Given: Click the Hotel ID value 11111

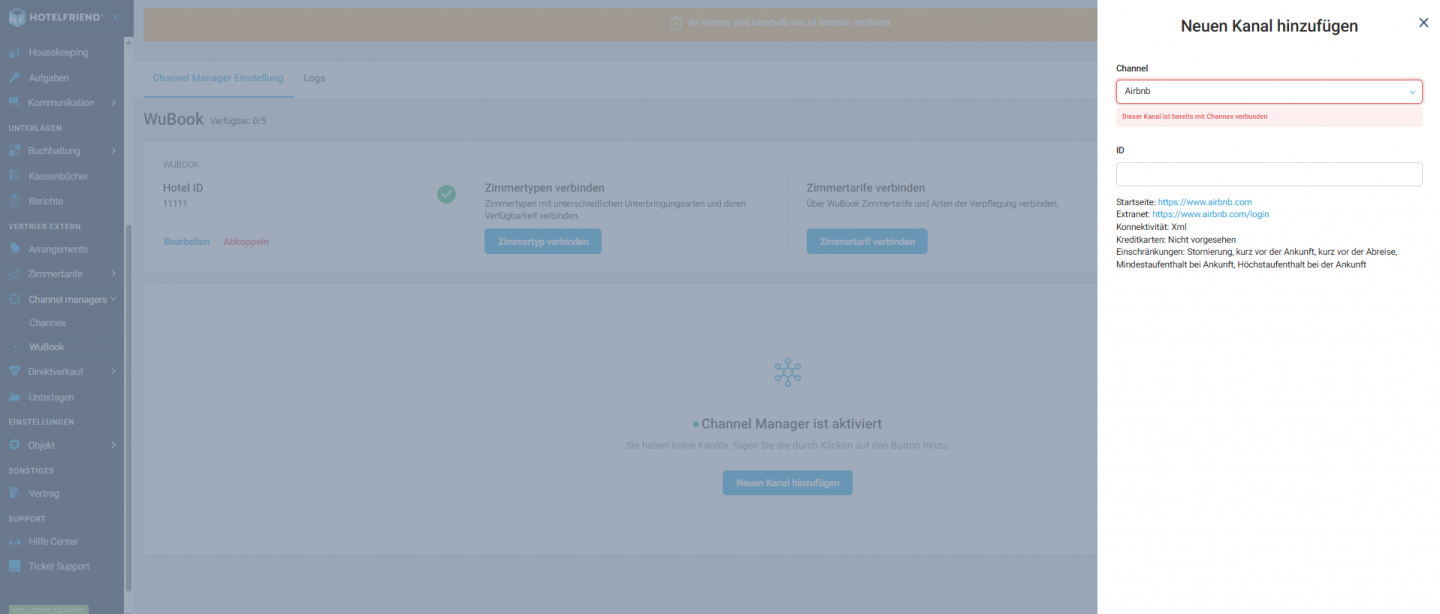Looking at the screenshot, I should click(175, 203).
